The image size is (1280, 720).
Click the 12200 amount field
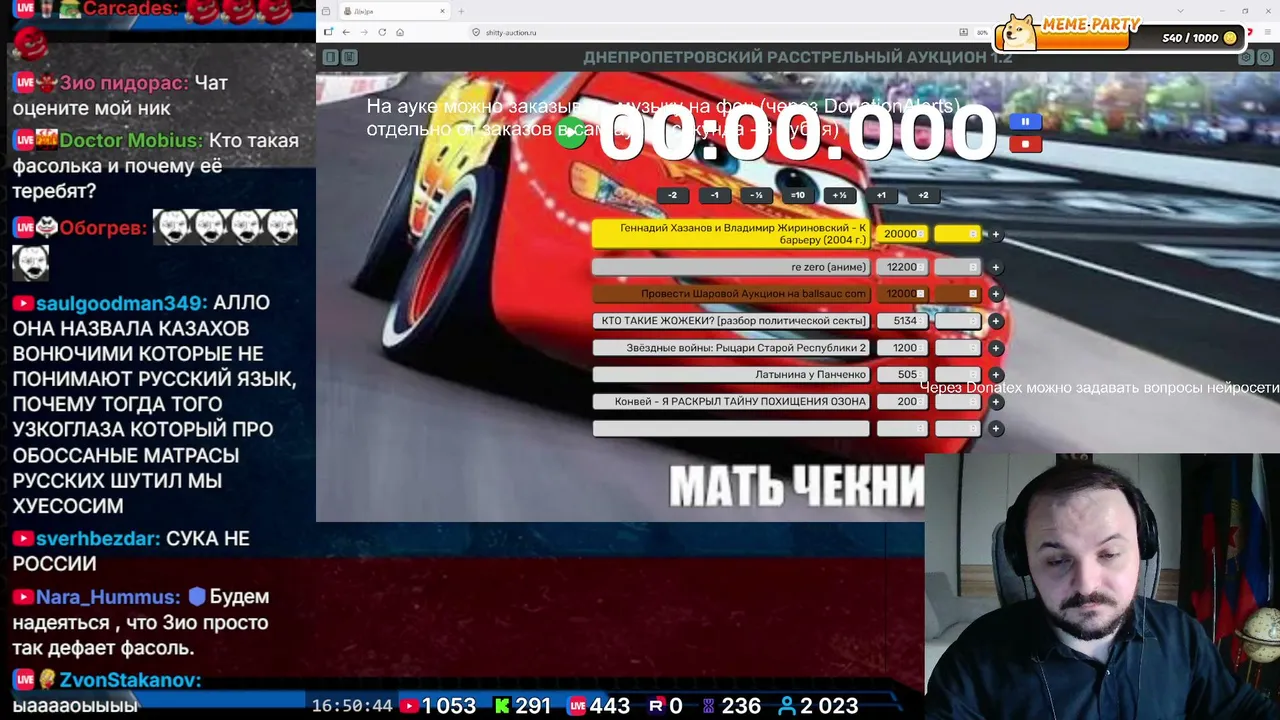[x=902, y=267]
